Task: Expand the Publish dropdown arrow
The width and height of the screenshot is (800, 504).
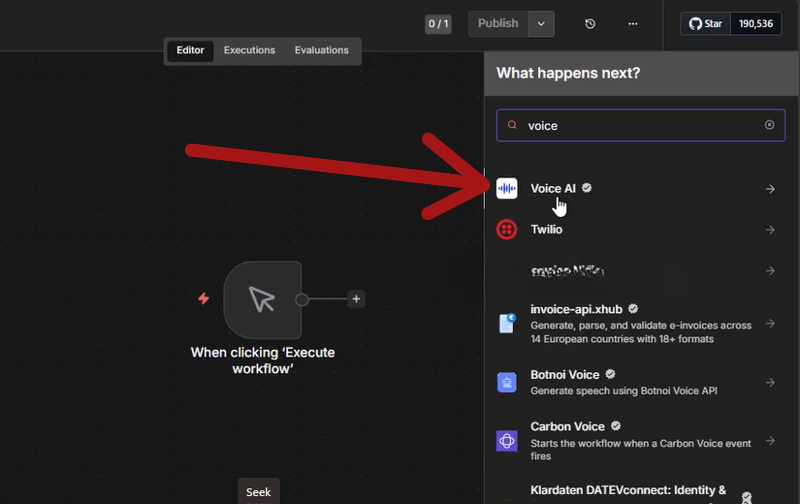Action: tap(541, 23)
